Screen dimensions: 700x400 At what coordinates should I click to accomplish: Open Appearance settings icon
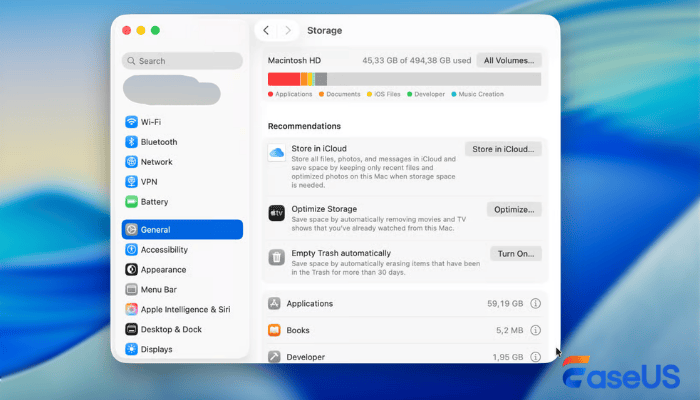(131, 270)
